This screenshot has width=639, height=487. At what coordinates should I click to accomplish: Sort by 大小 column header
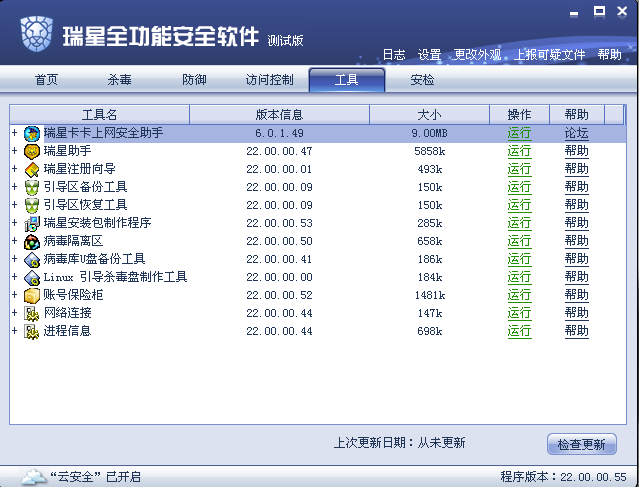429,115
